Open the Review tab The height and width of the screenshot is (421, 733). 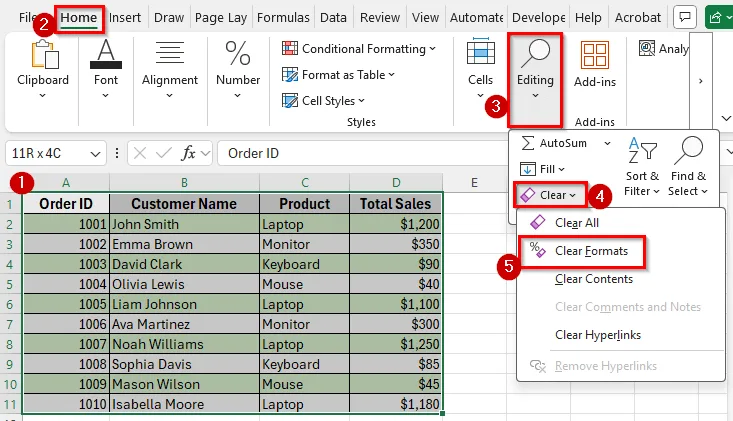(x=380, y=17)
